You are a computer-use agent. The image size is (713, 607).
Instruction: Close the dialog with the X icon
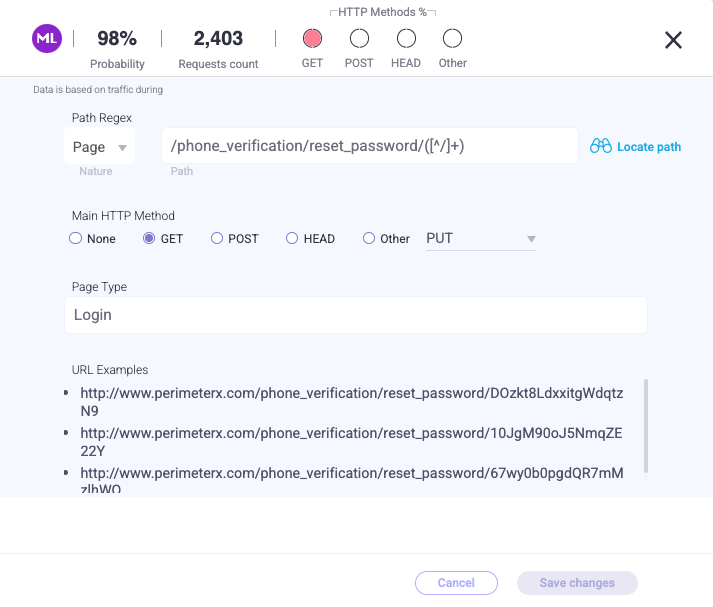point(673,40)
